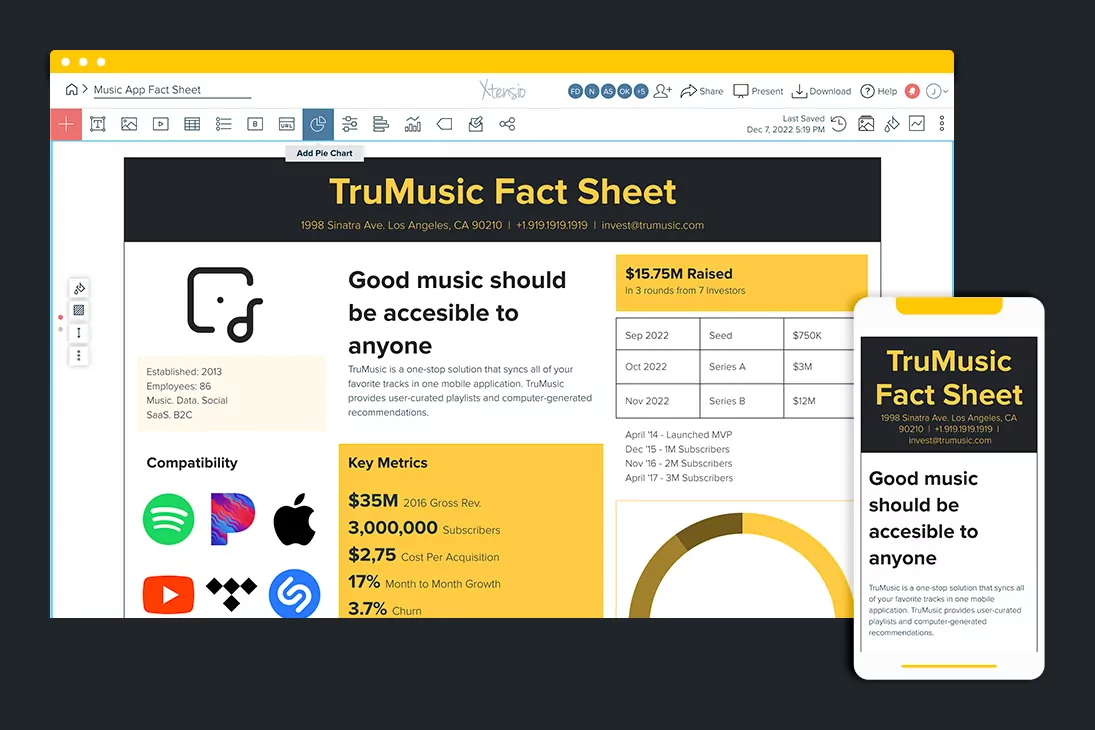The height and width of the screenshot is (730, 1095).
Task: Add a video element
Action: coord(161,124)
